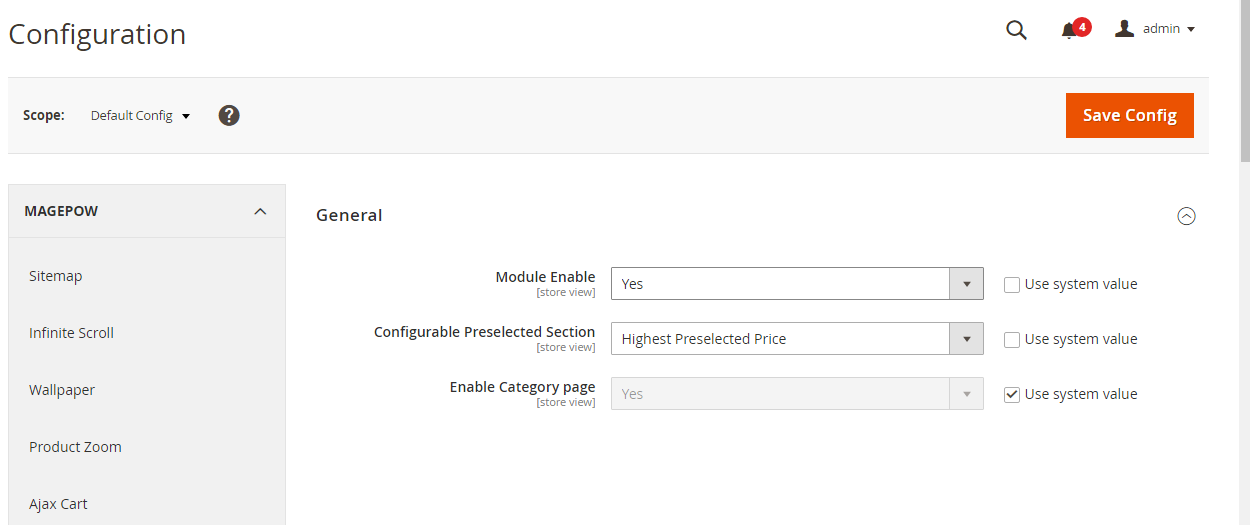1250x525 pixels.
Task: Uncheck Enable Category page system value box
Action: 1012,394
